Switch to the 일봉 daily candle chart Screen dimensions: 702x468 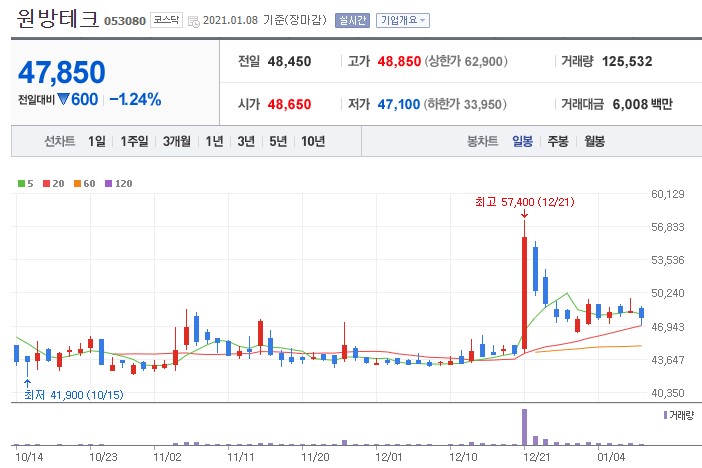tap(522, 142)
